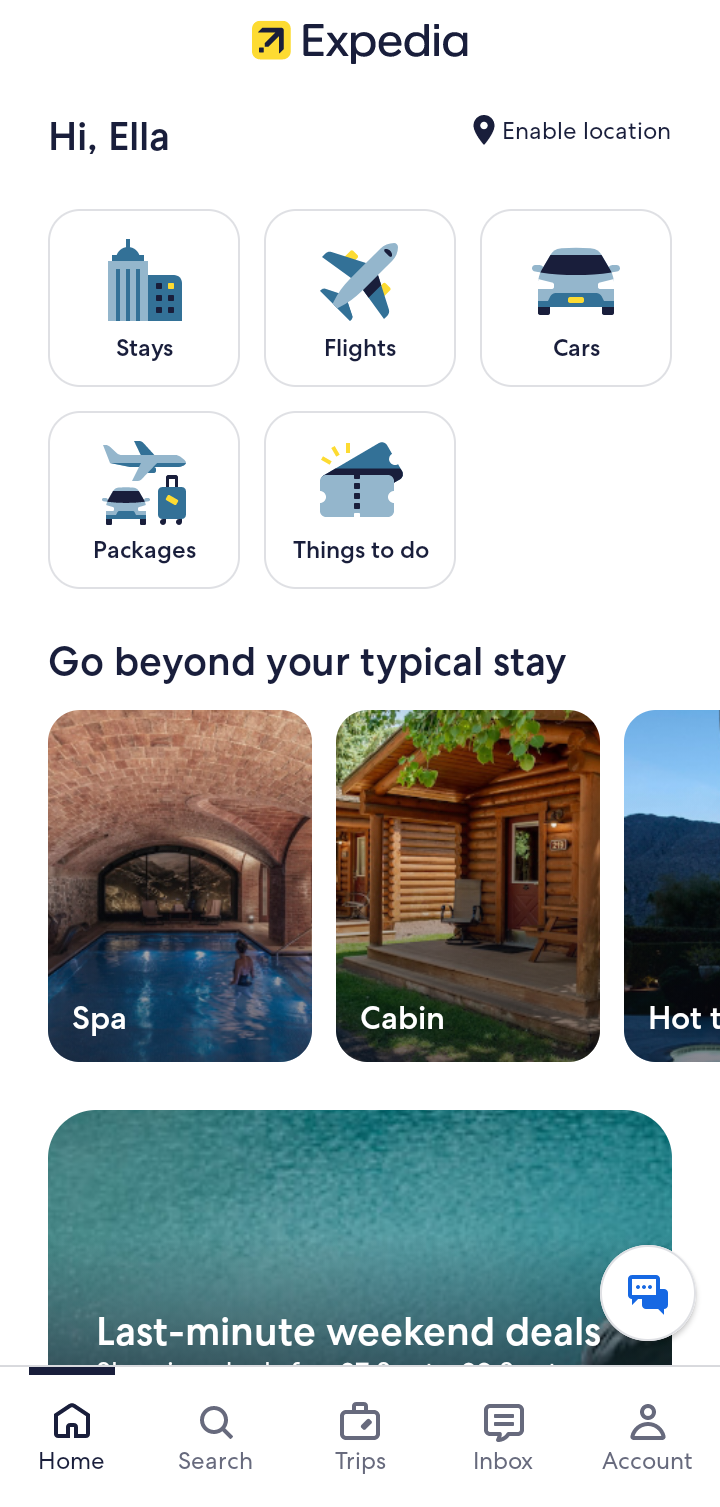The image size is (720, 1507).
Task: Go to the Account tab
Action: click(647, 1438)
